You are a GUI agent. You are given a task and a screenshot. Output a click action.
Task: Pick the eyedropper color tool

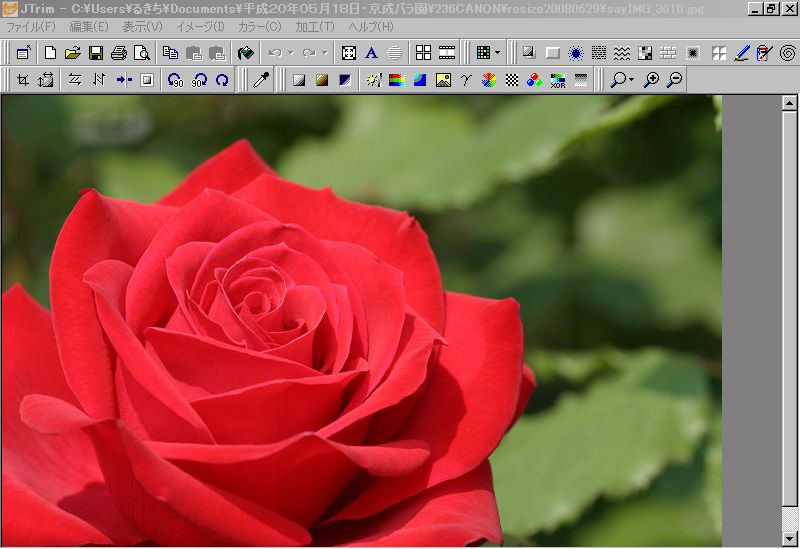coord(261,80)
